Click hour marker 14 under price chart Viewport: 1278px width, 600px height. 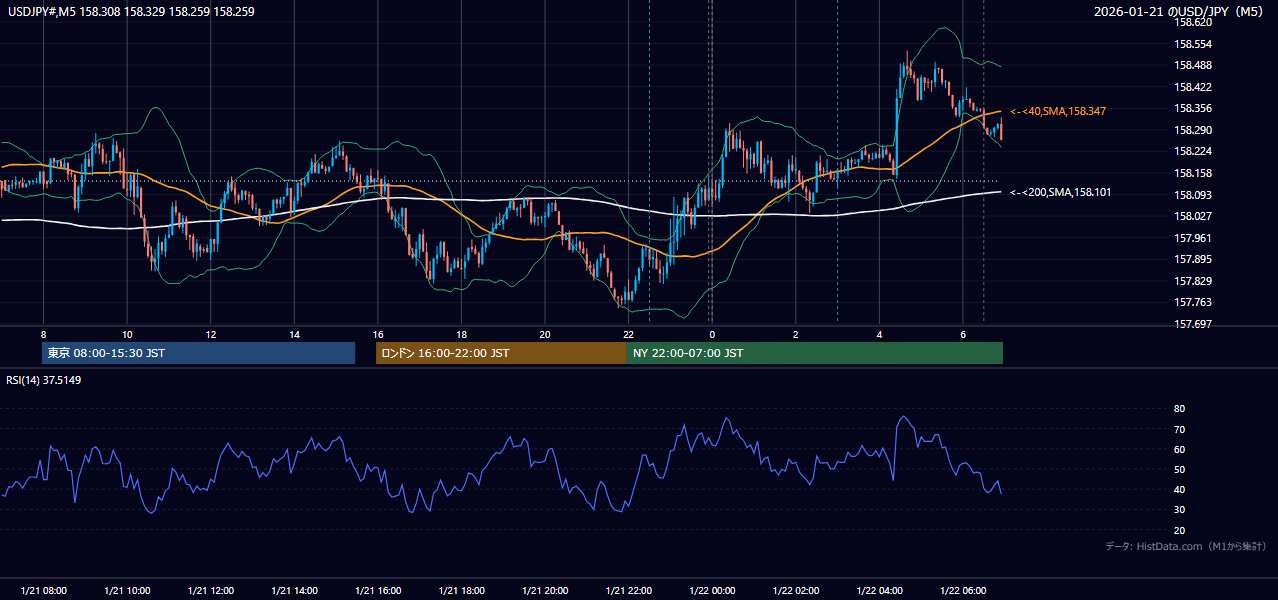coord(294,334)
